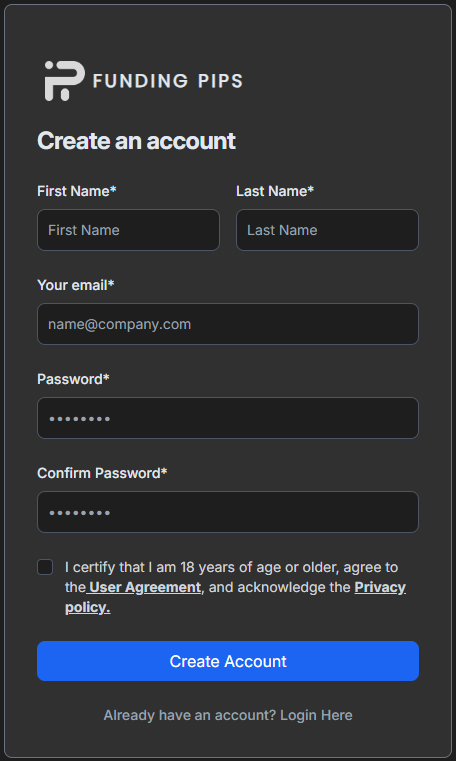This screenshot has width=456, height=761.
Task: Click the "Password*" field label
Action: pos(73,379)
